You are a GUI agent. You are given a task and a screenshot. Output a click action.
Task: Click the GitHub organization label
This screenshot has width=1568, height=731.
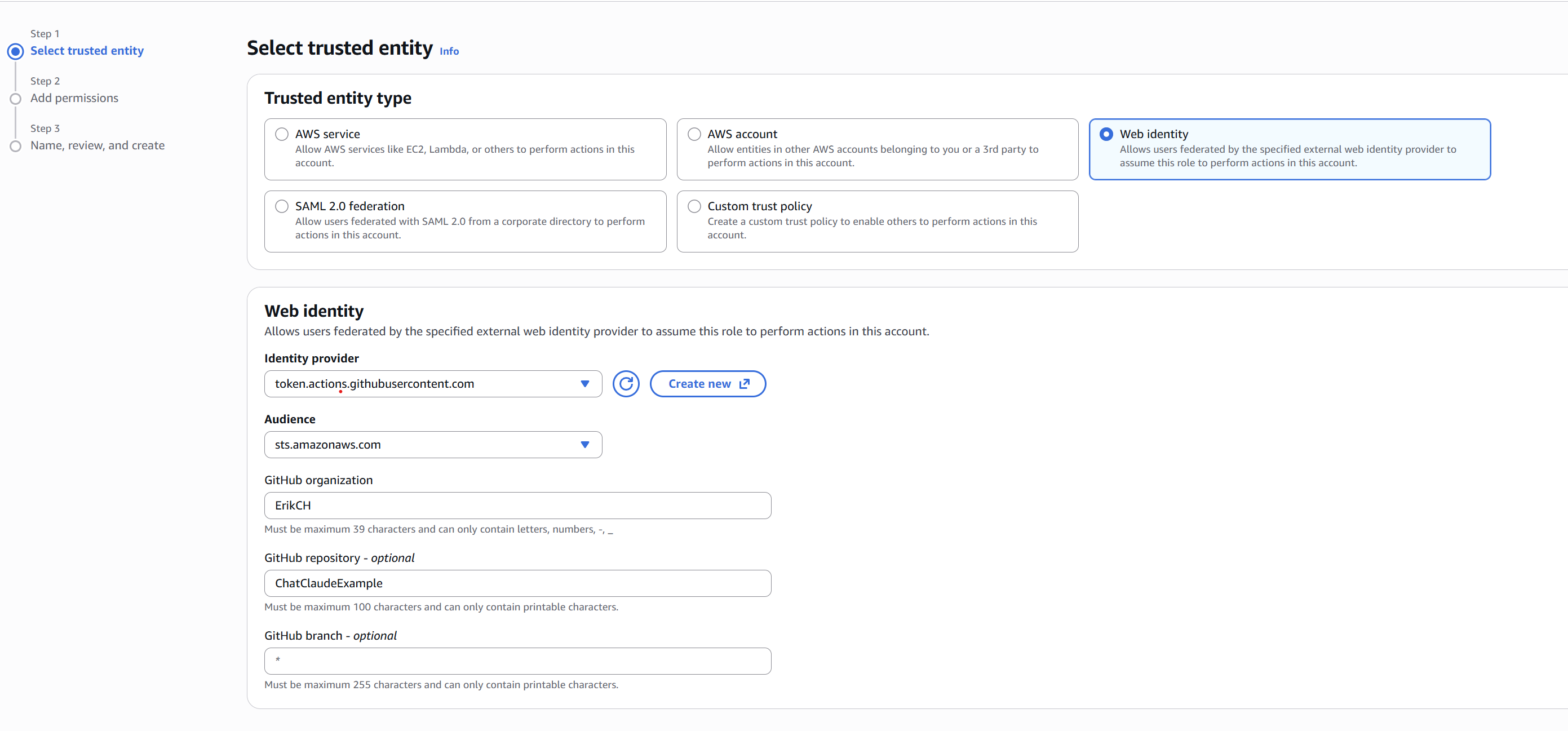tap(318, 480)
